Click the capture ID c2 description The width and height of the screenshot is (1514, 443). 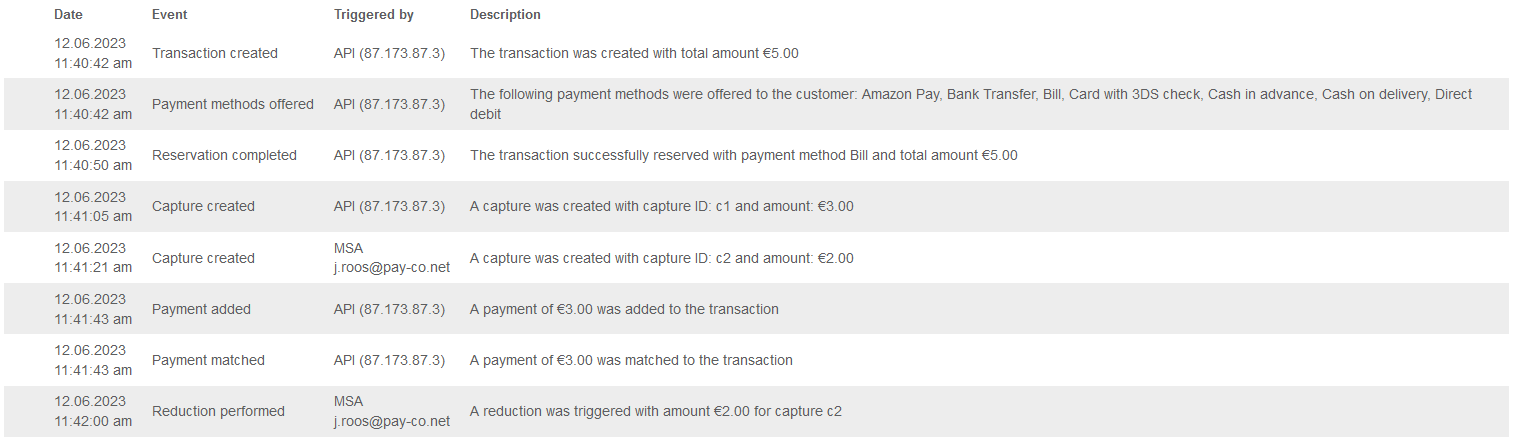click(x=662, y=258)
